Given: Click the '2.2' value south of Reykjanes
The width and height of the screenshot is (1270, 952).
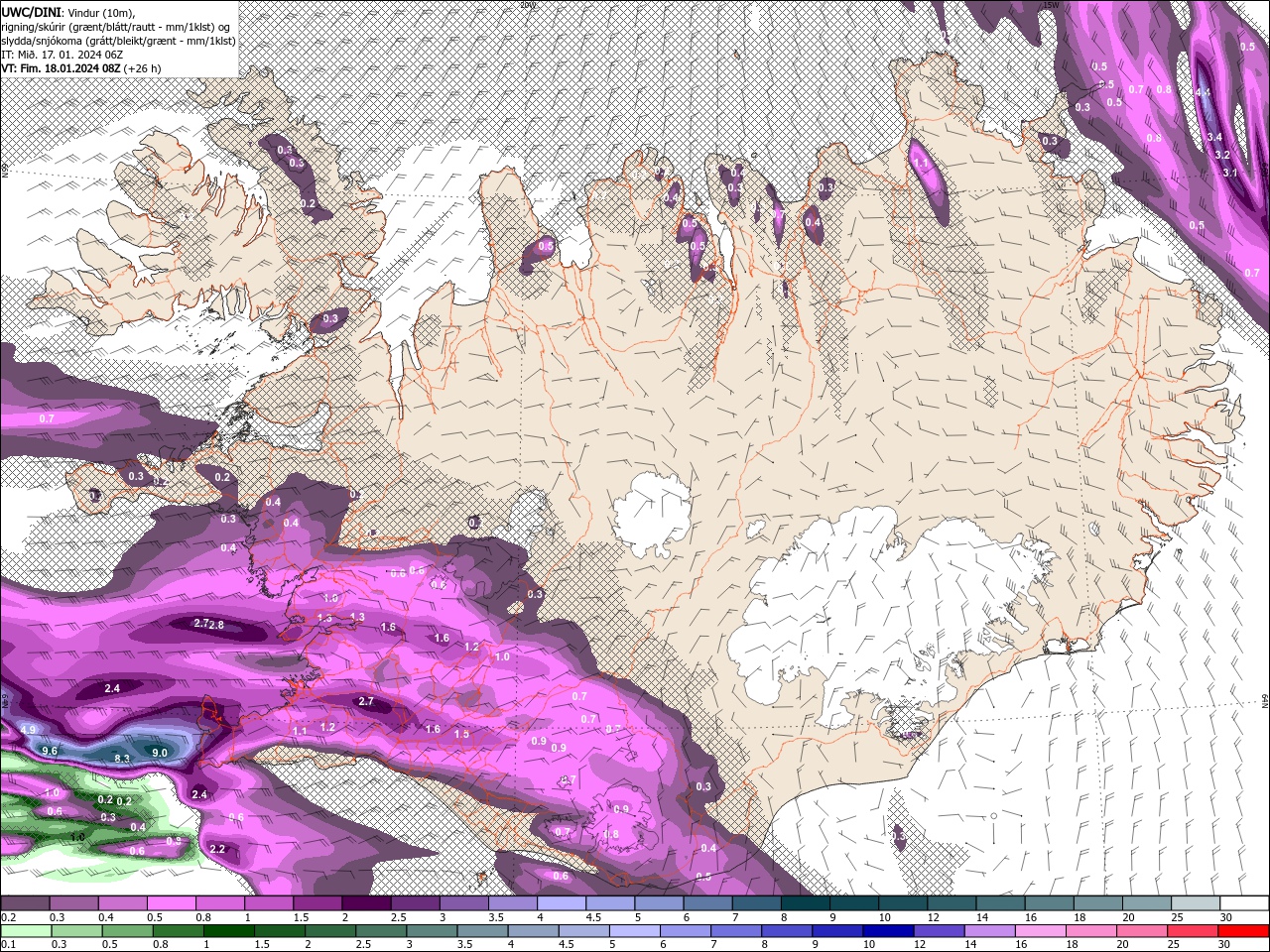Looking at the screenshot, I should (x=218, y=849).
